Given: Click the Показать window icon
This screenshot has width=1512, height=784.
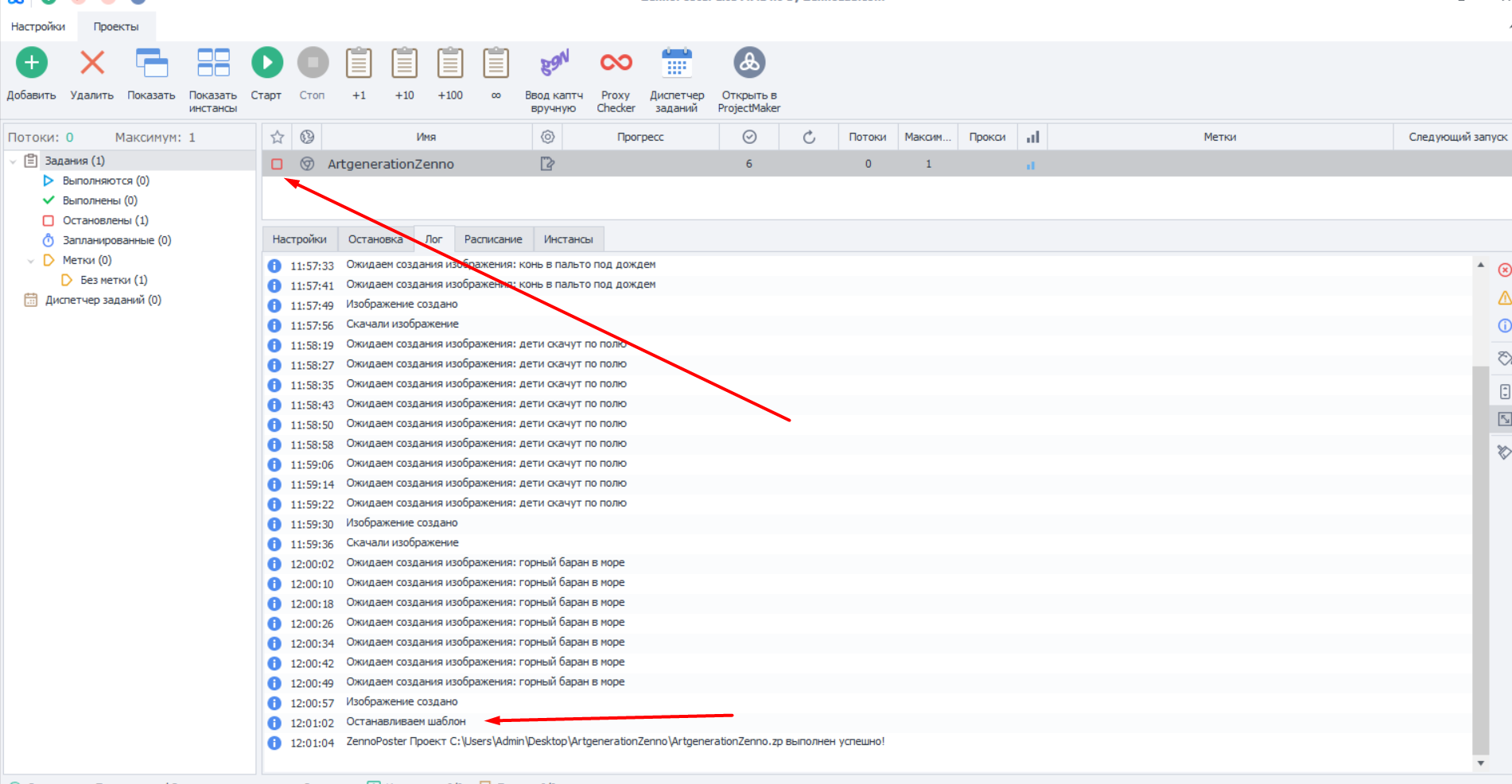Looking at the screenshot, I should (x=151, y=63).
